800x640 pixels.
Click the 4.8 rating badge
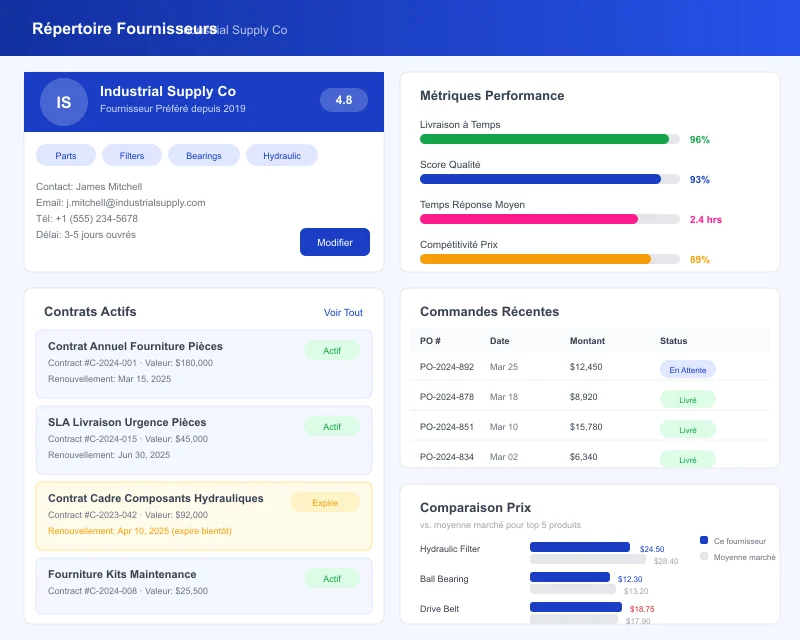(x=344, y=101)
